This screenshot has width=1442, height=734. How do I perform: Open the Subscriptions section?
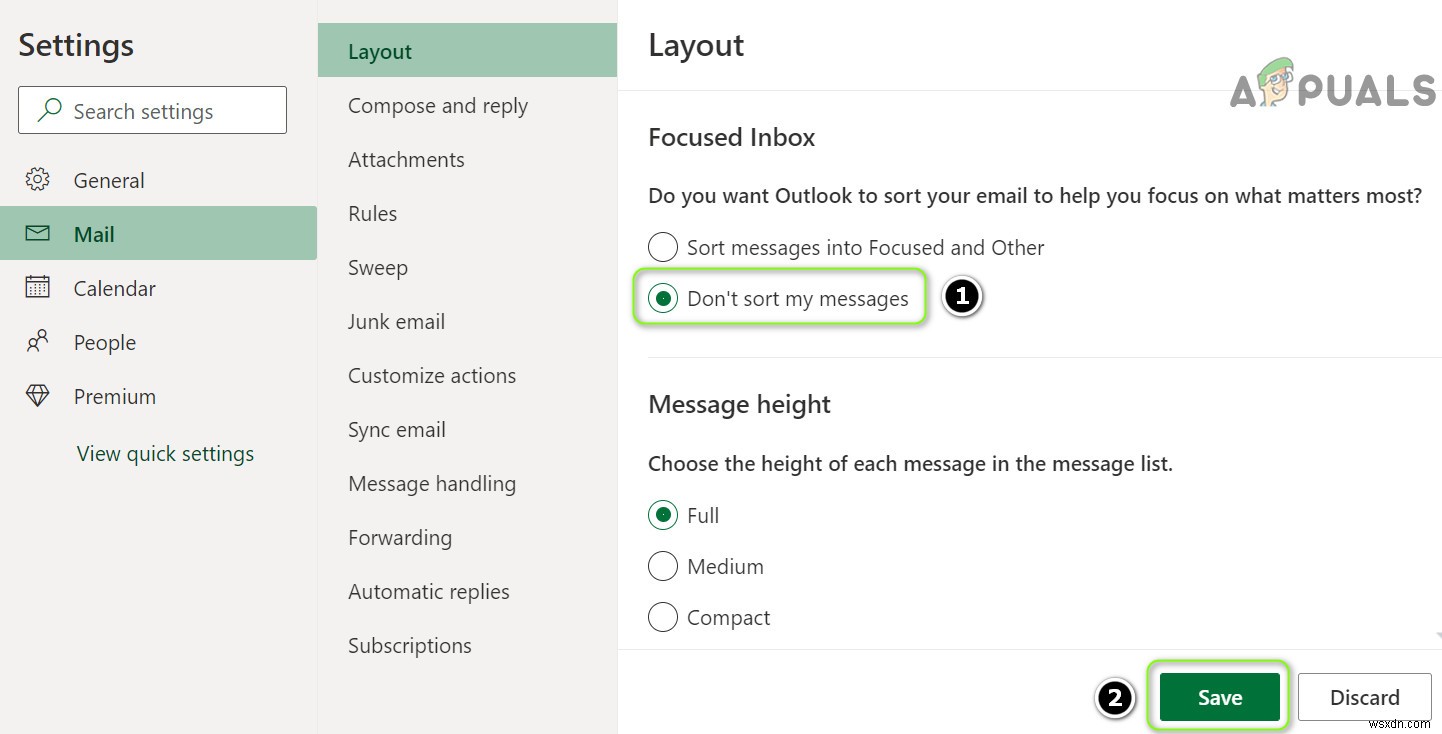point(409,645)
